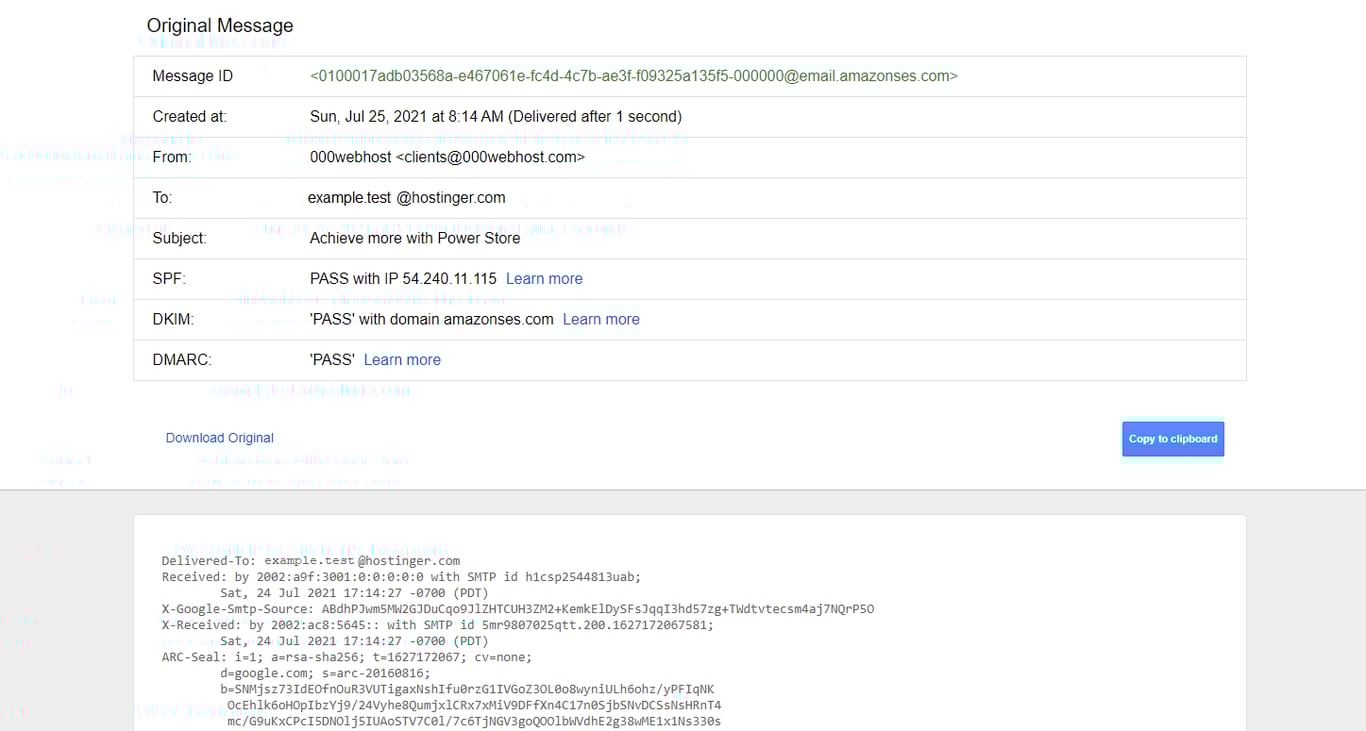Viewport: 1366px width, 731px height.
Task: Select the Subject line Achieve more with Power Store
Action: [414, 238]
